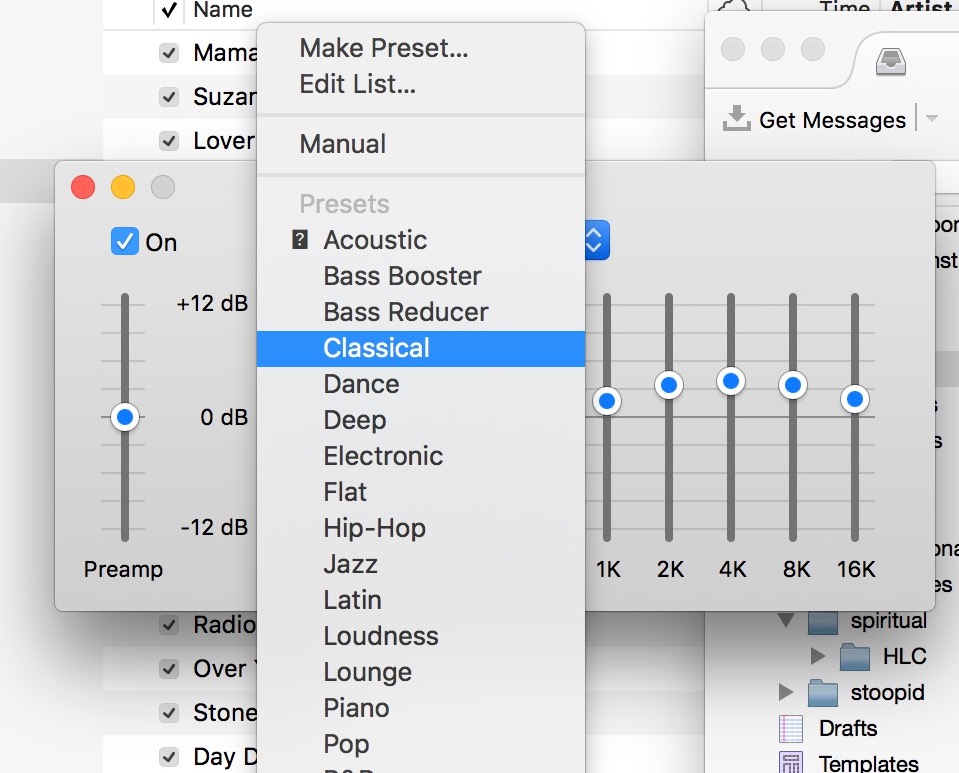This screenshot has width=959, height=773.
Task: Choose the highlighted Classical preset
Action: pyautogui.click(x=421, y=349)
